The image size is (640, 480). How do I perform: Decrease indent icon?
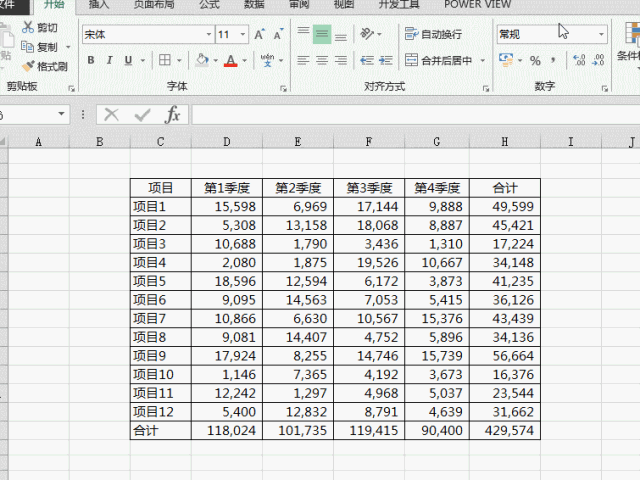[x=367, y=60]
